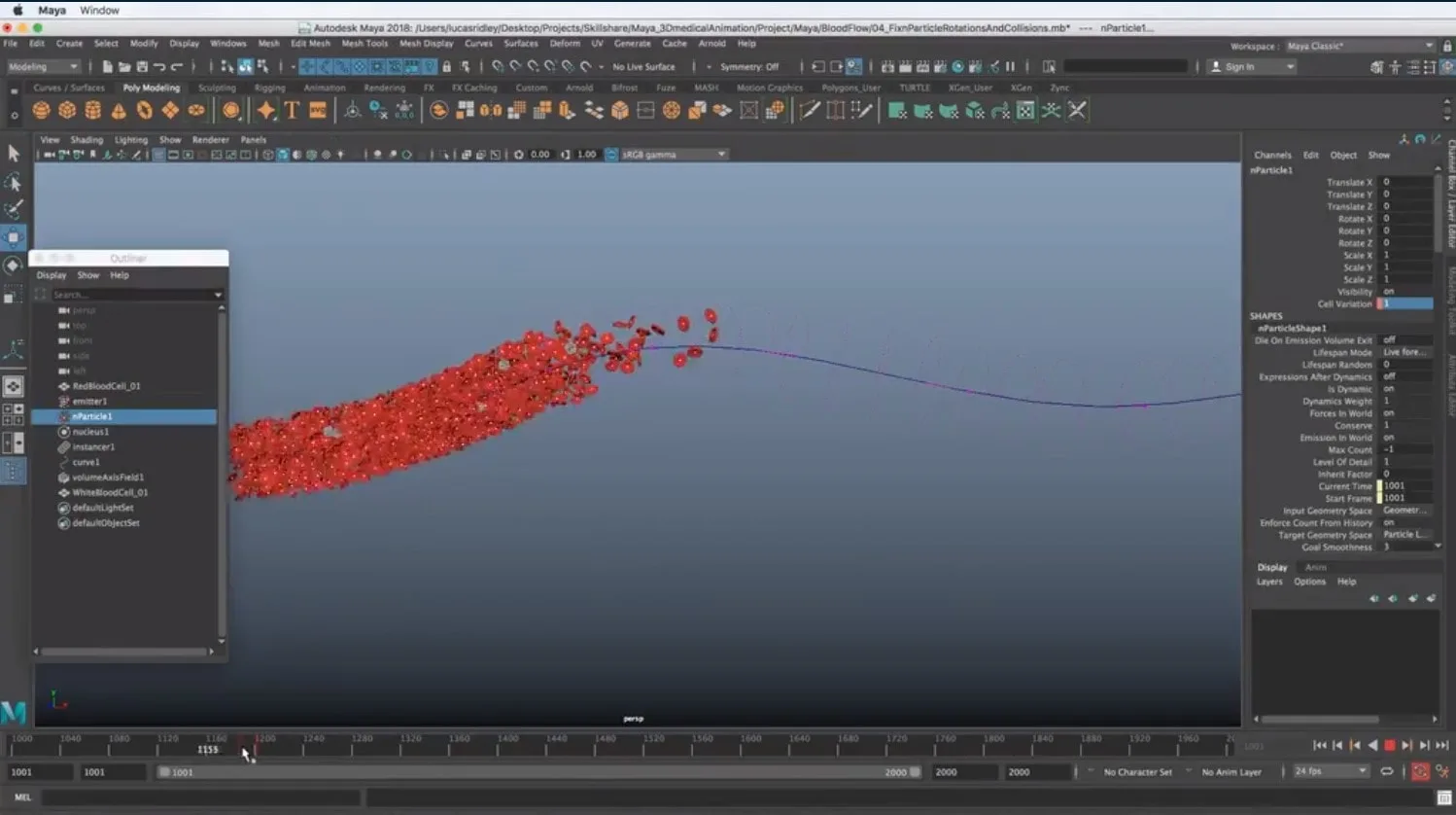The height and width of the screenshot is (815, 1456).
Task: Switch to the FX Caching shelf tab
Action: pos(473,88)
